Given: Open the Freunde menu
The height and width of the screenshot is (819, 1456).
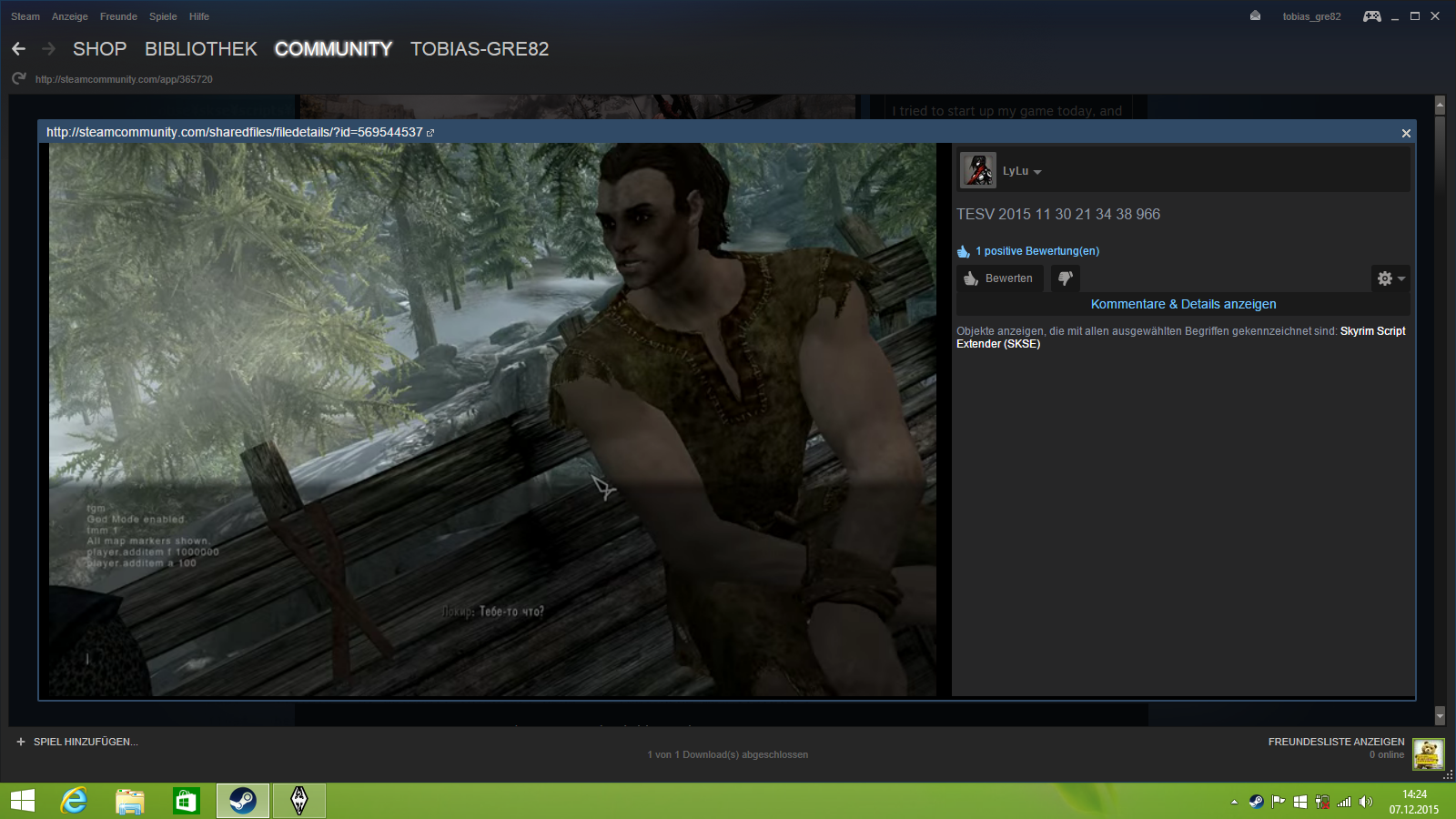Looking at the screenshot, I should (118, 16).
